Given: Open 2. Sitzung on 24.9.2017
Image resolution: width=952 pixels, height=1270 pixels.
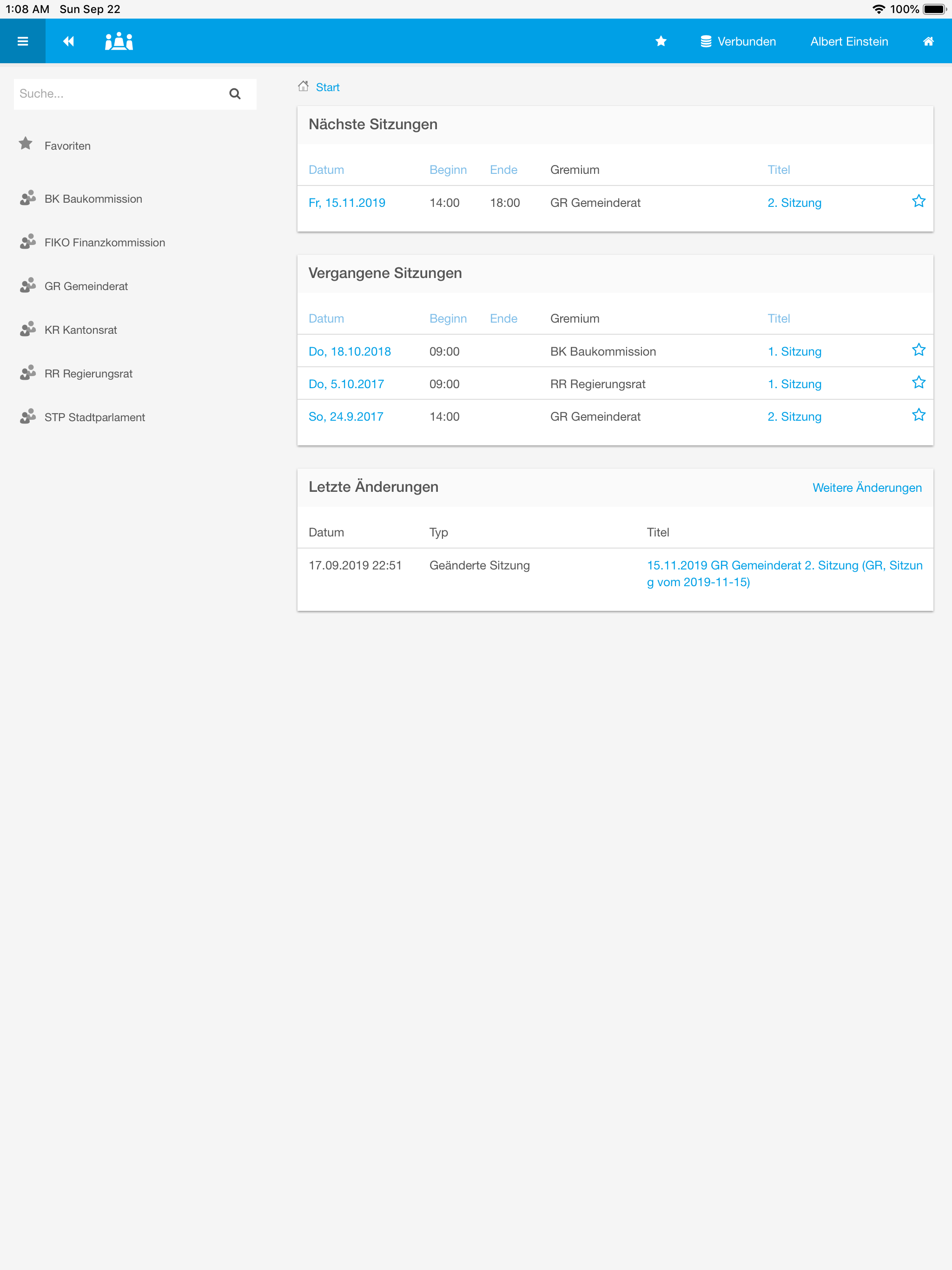Looking at the screenshot, I should pos(794,416).
